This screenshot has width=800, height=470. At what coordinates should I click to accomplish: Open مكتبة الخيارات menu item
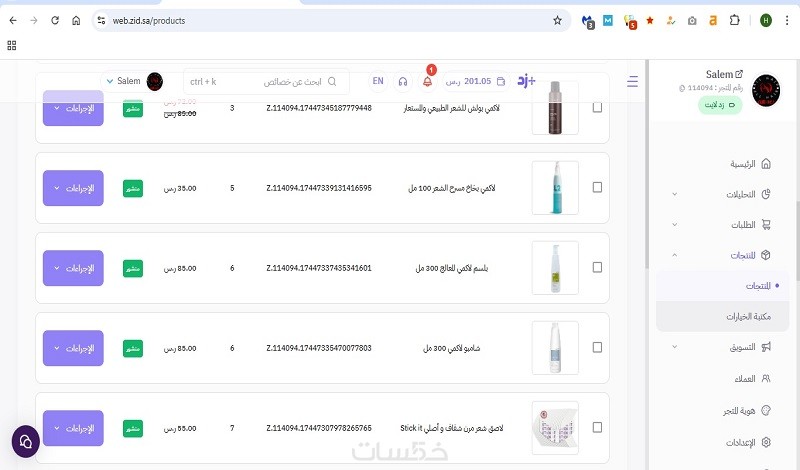[722, 316]
